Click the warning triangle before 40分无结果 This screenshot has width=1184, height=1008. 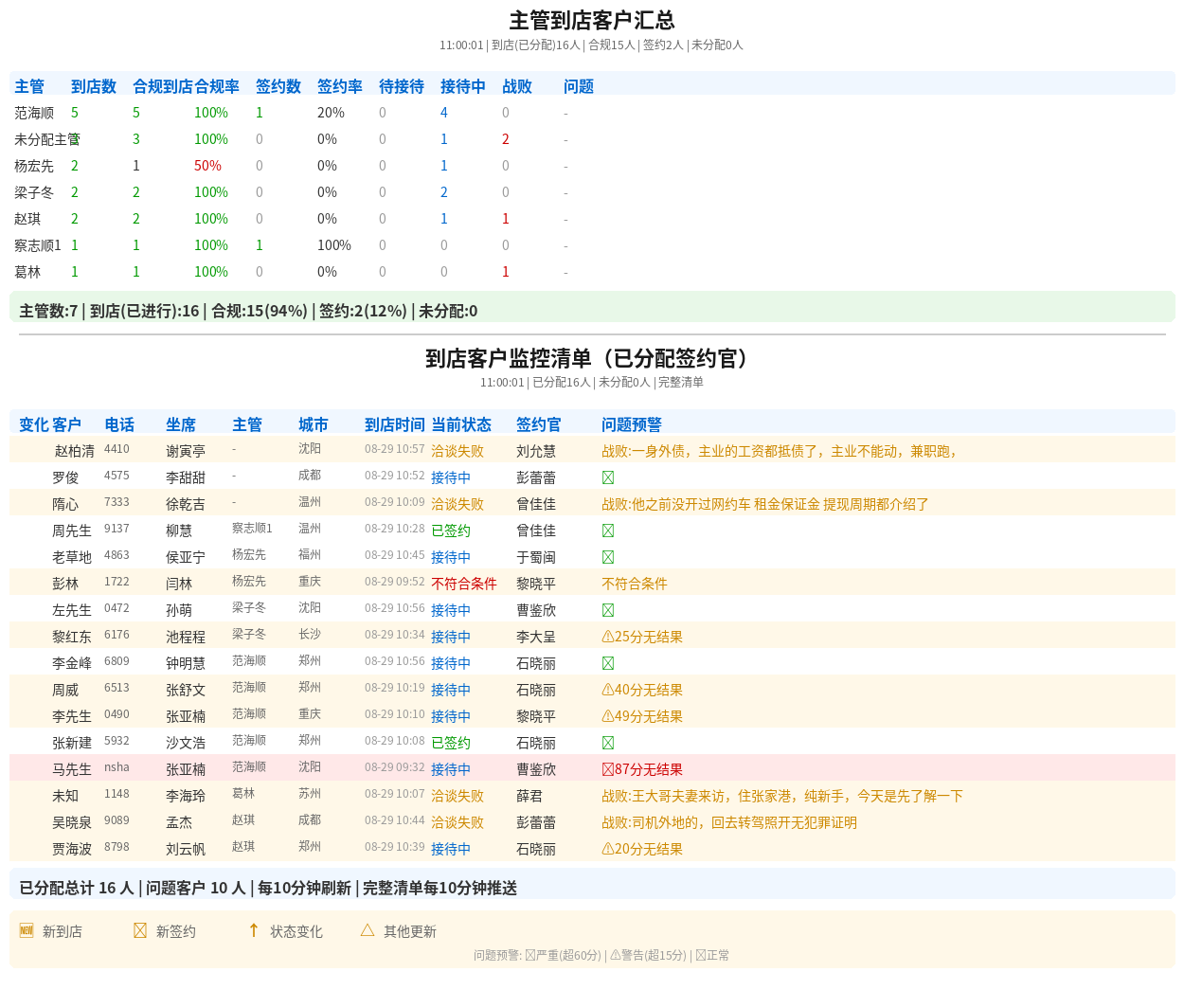[x=608, y=690]
